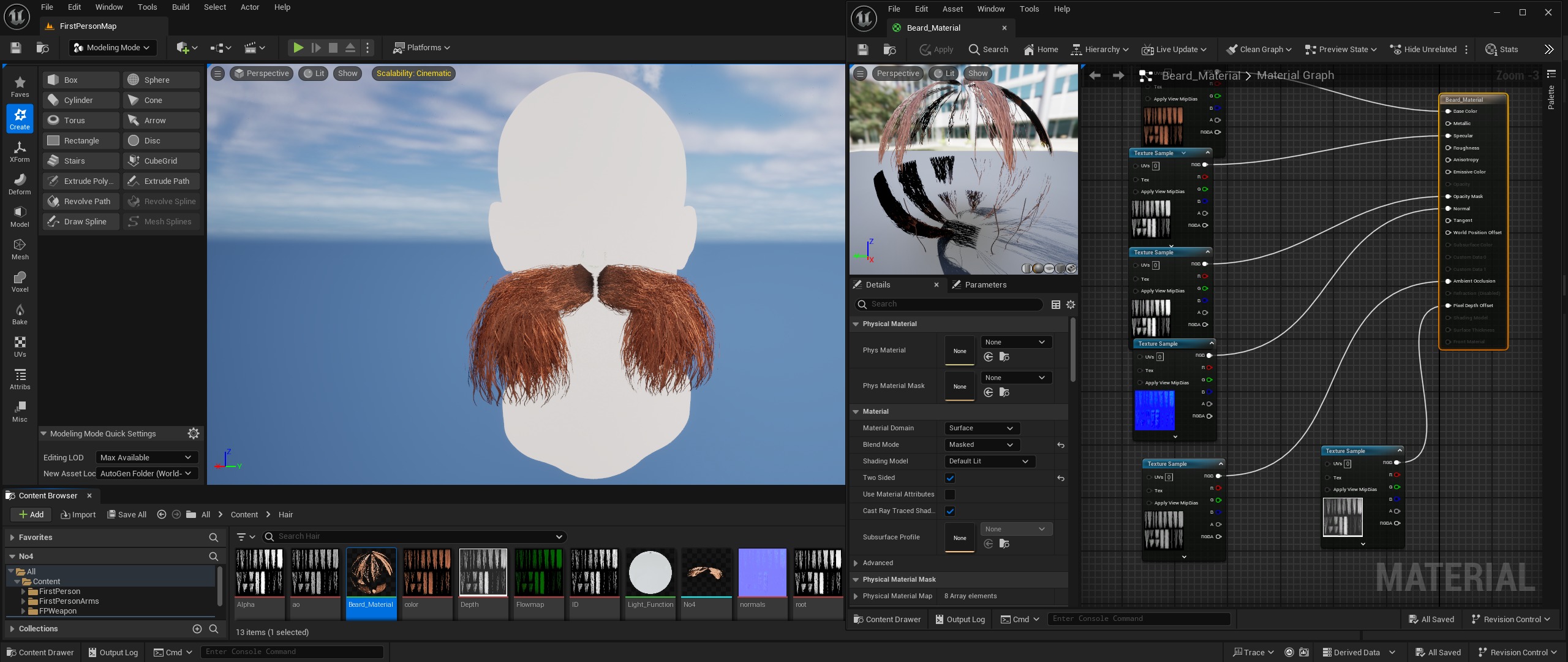Select the Box primitive tool
This screenshot has height=662, width=1568.
coord(81,80)
